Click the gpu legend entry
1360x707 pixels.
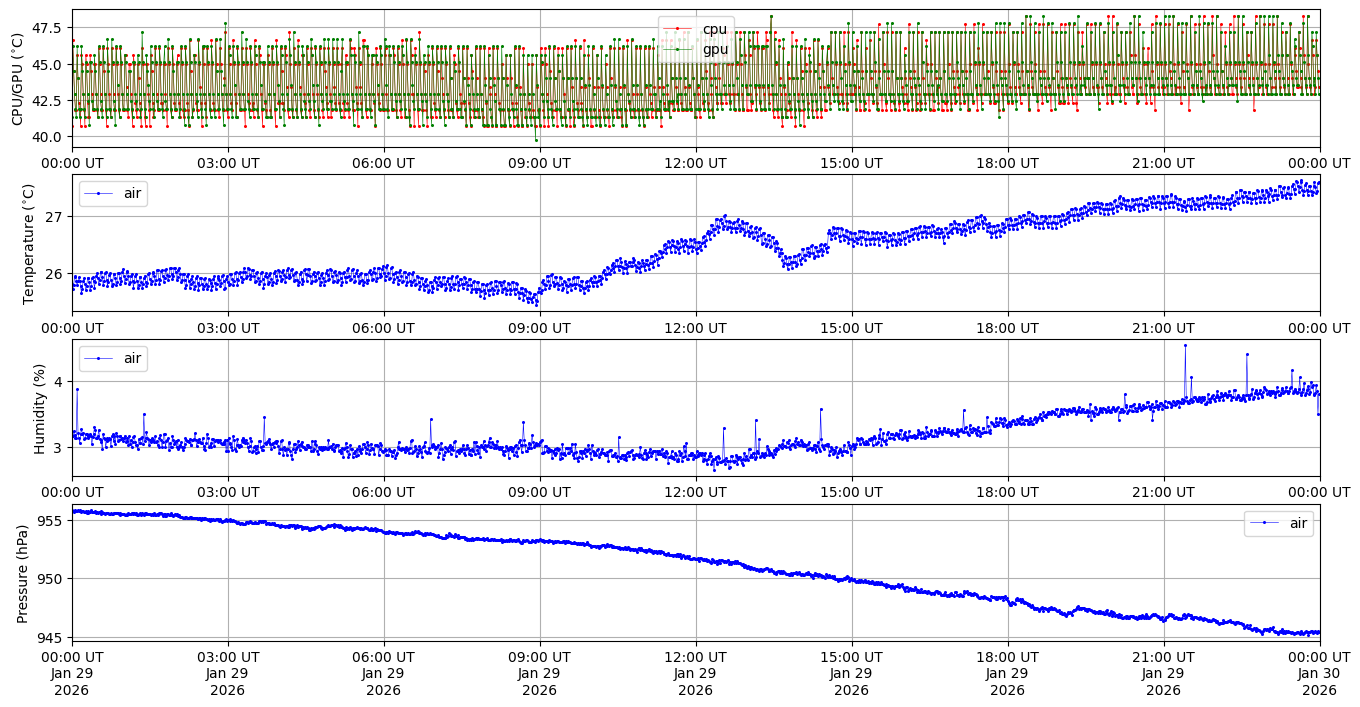714,48
